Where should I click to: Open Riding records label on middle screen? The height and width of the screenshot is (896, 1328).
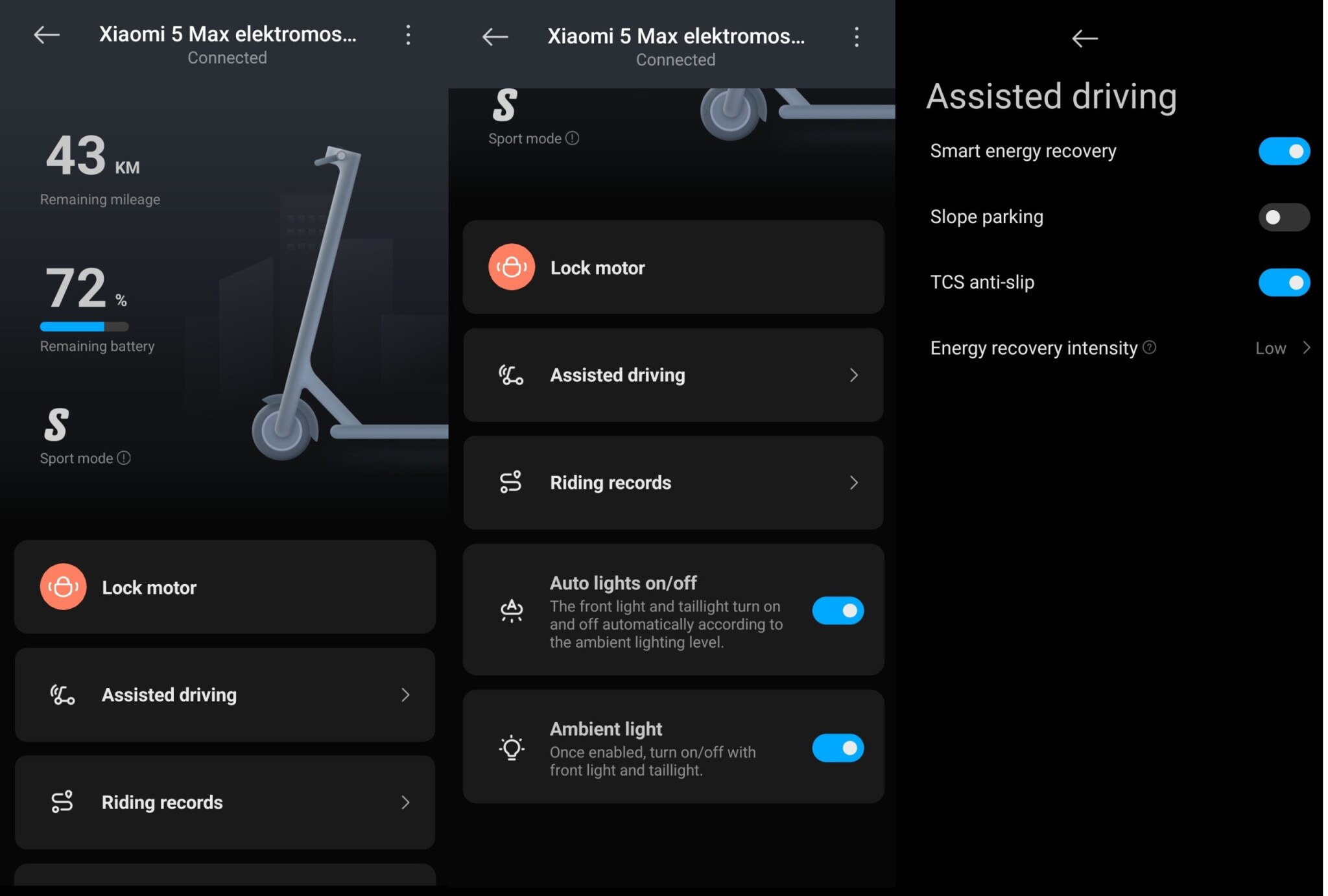[610, 483]
